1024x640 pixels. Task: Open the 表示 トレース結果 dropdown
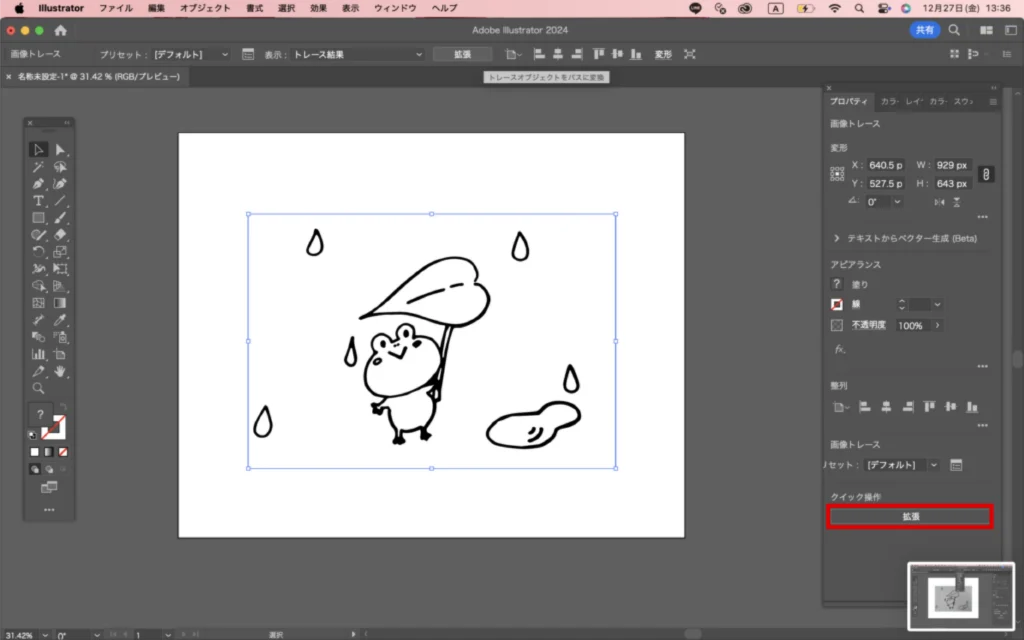click(357, 54)
